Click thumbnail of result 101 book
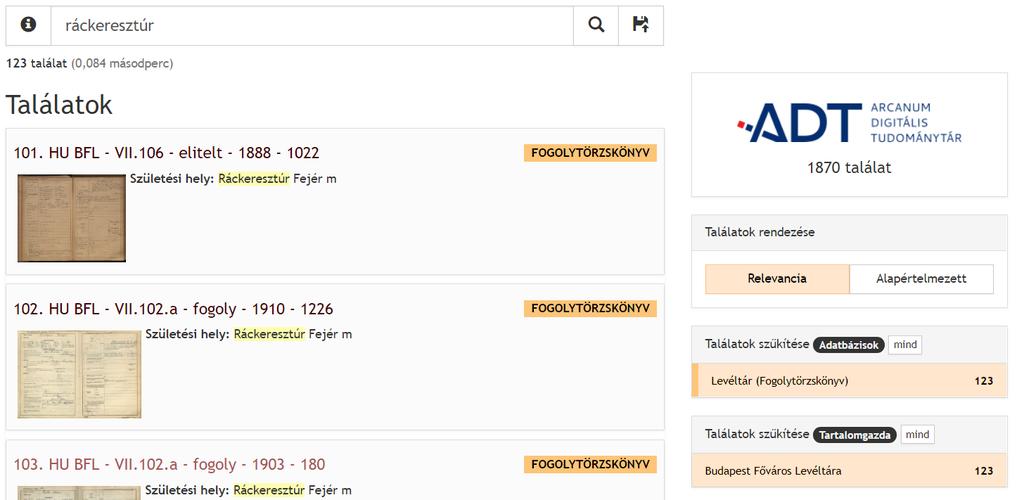Image resolution: width=1024 pixels, height=500 pixels. click(x=71, y=217)
